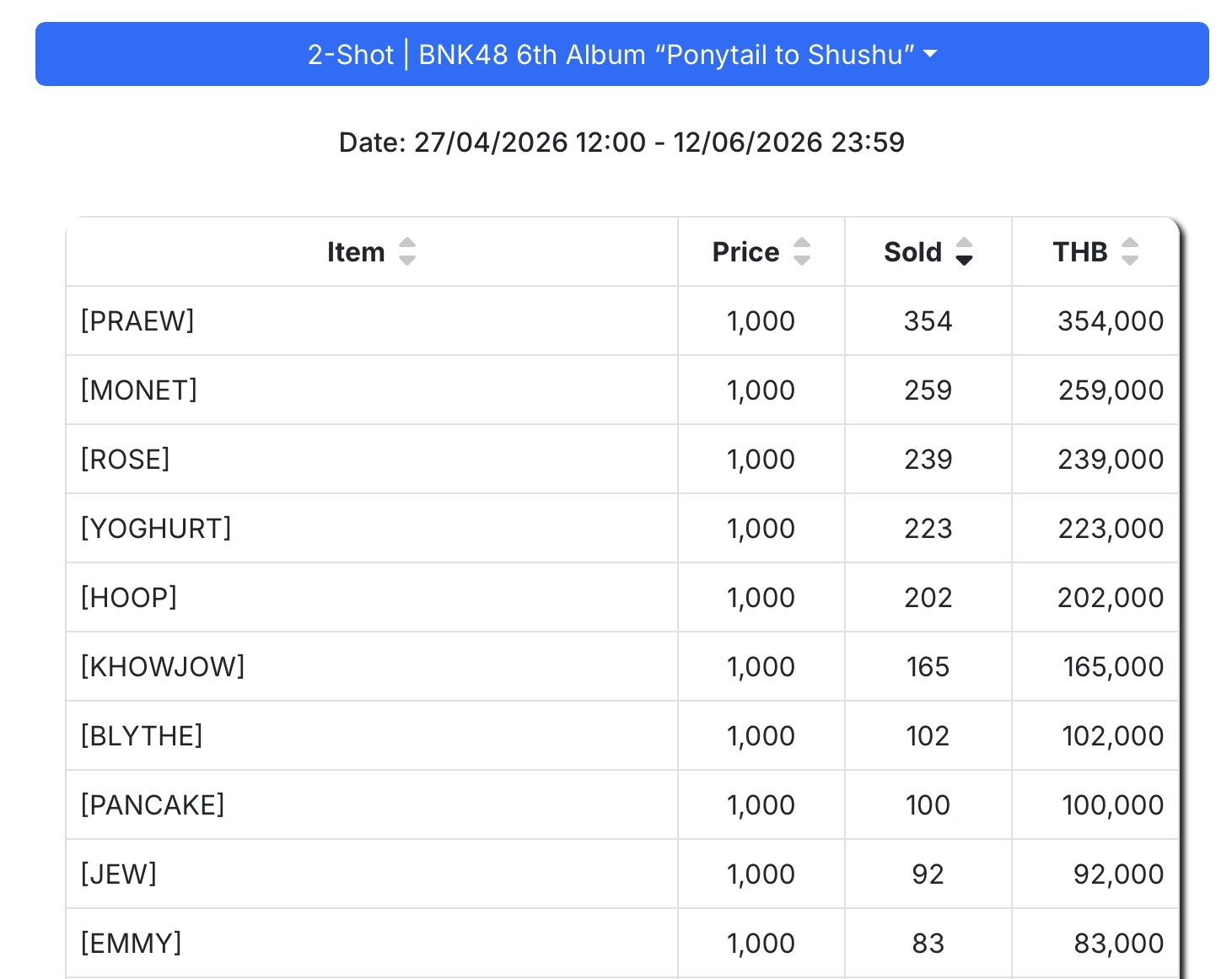Open the 2-Shot album event dropdown
Screen dimensions: 1232x979
tap(621, 54)
